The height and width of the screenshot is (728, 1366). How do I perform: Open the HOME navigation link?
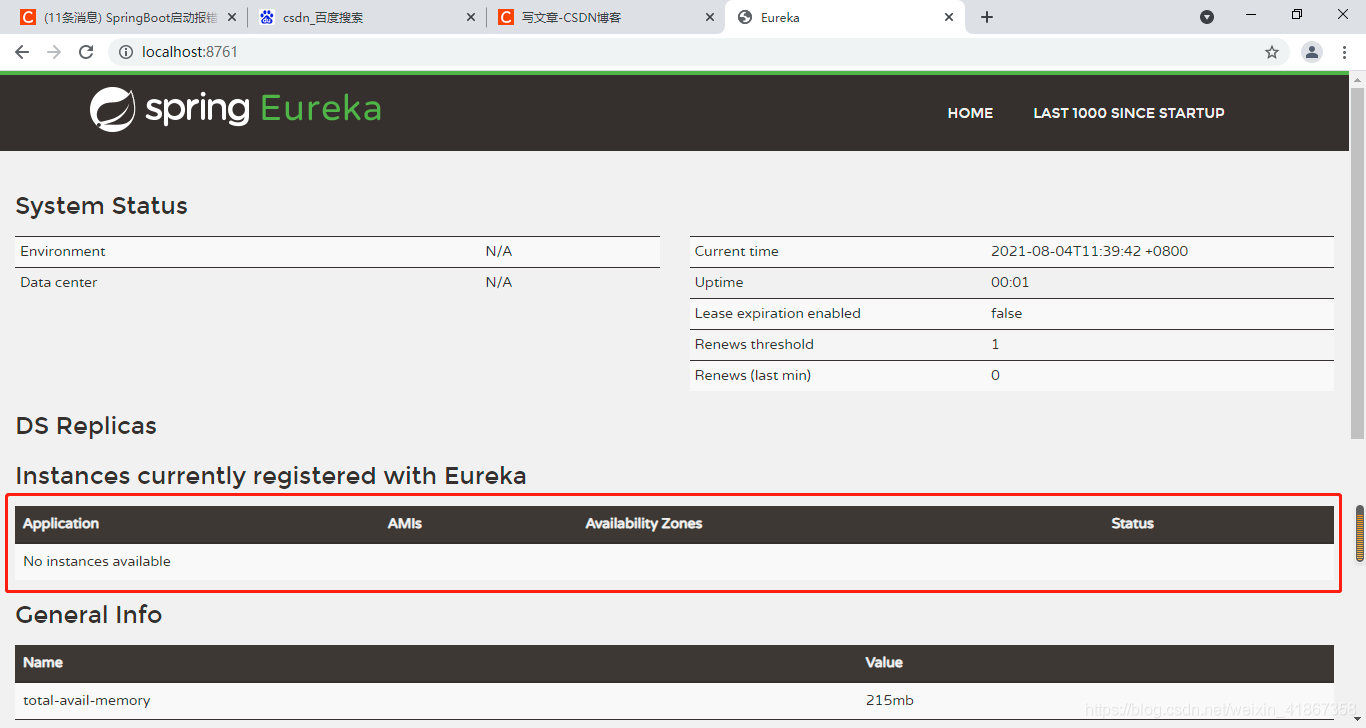click(970, 113)
